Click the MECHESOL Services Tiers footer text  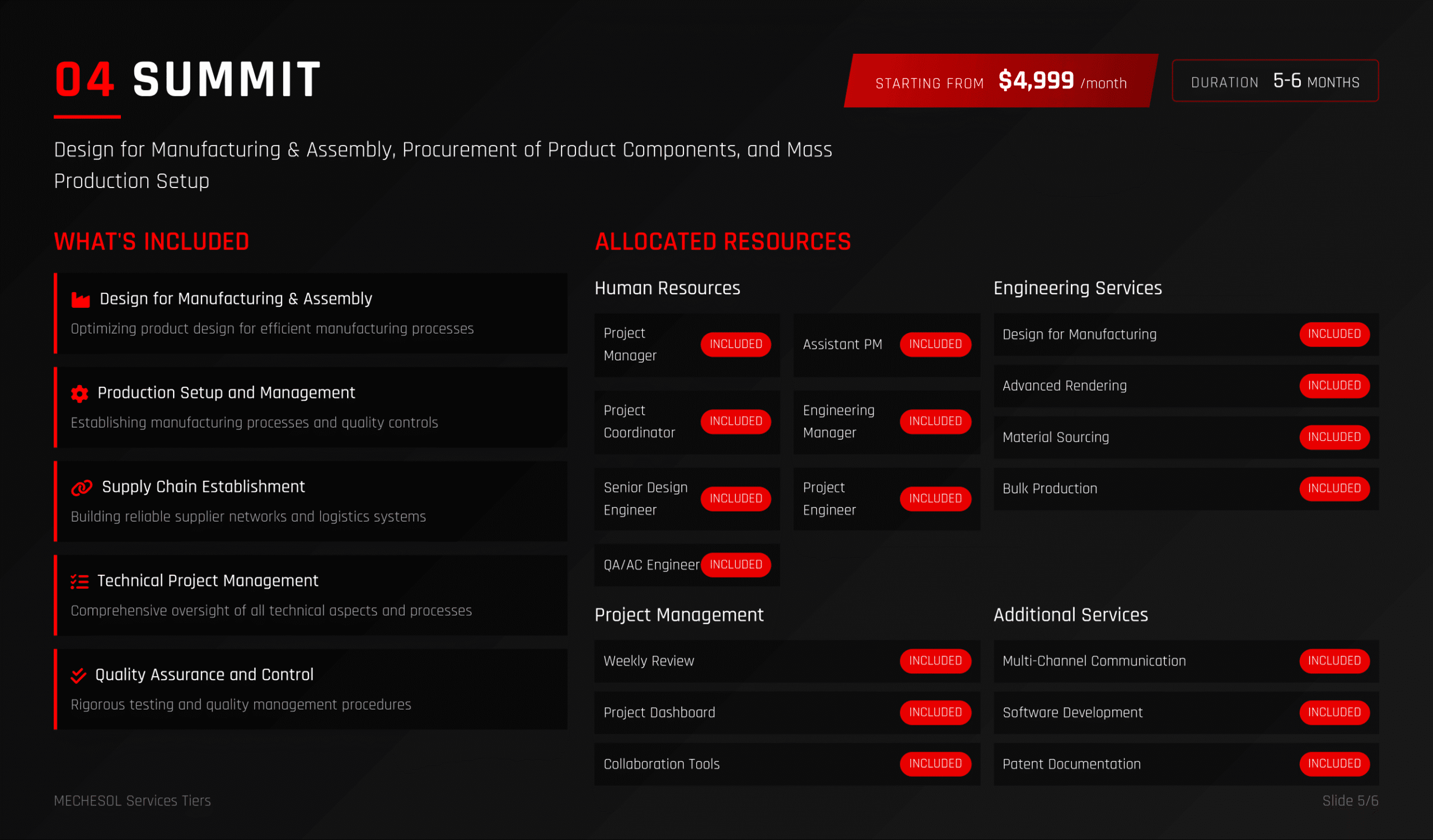(x=132, y=801)
